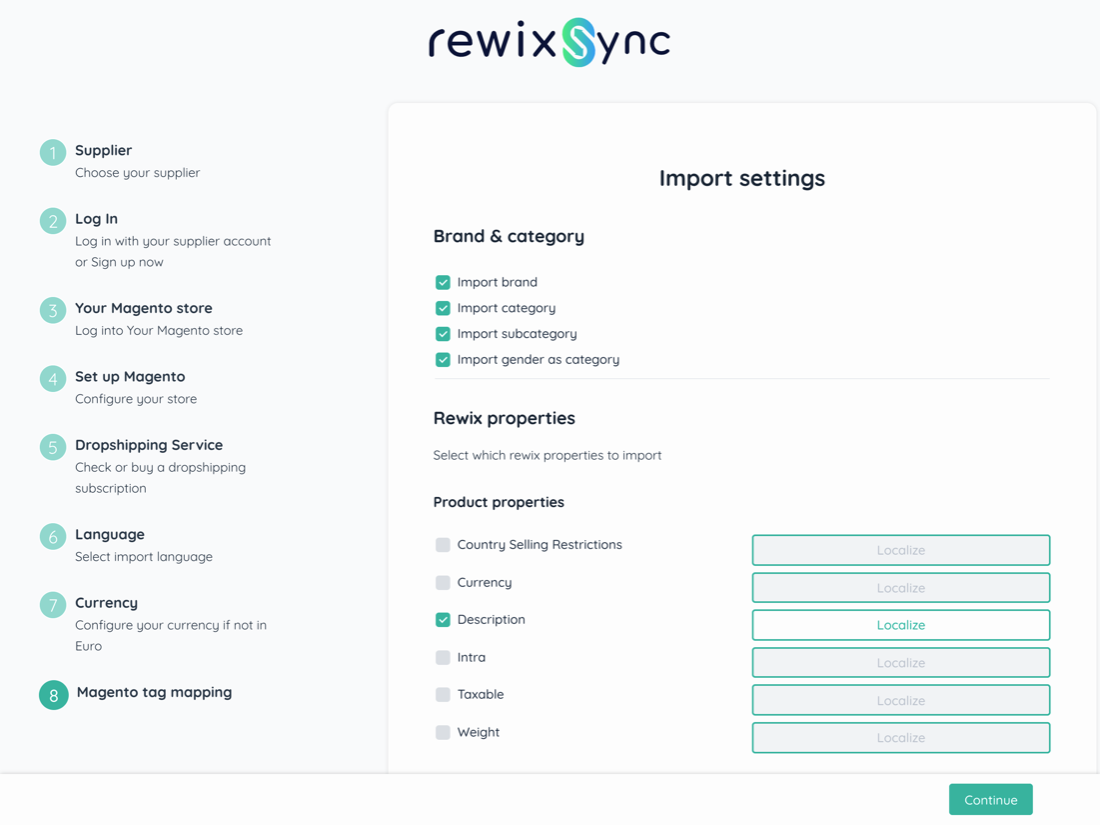Tick the Weight property checkbox
This screenshot has width=1100, height=825.
tap(443, 733)
